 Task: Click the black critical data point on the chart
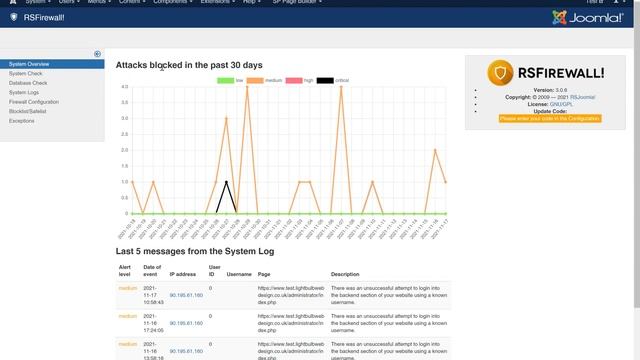tap(226, 182)
